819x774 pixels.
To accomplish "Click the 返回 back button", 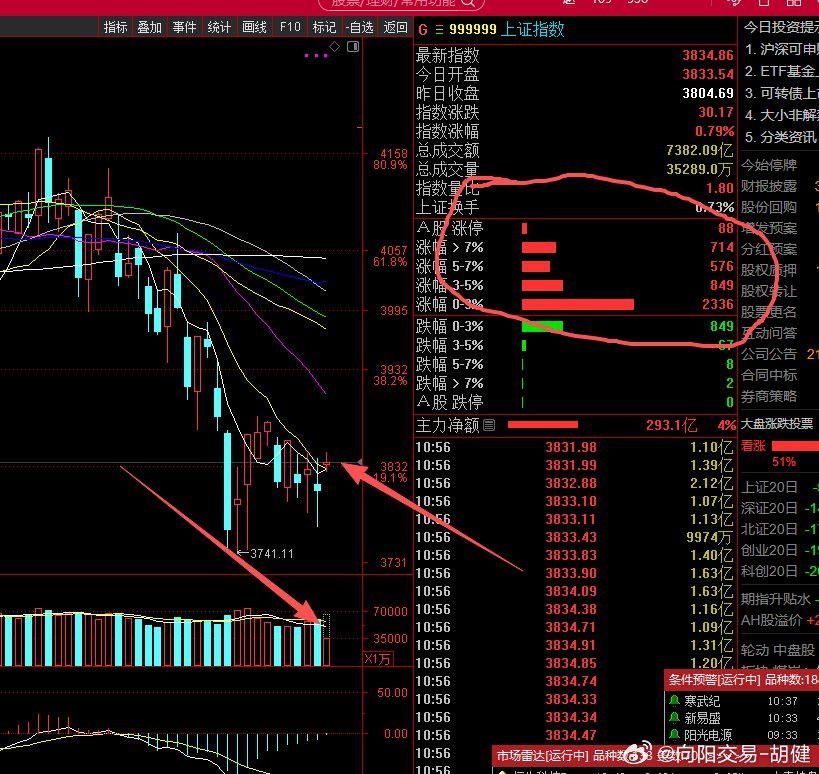I will click(395, 27).
